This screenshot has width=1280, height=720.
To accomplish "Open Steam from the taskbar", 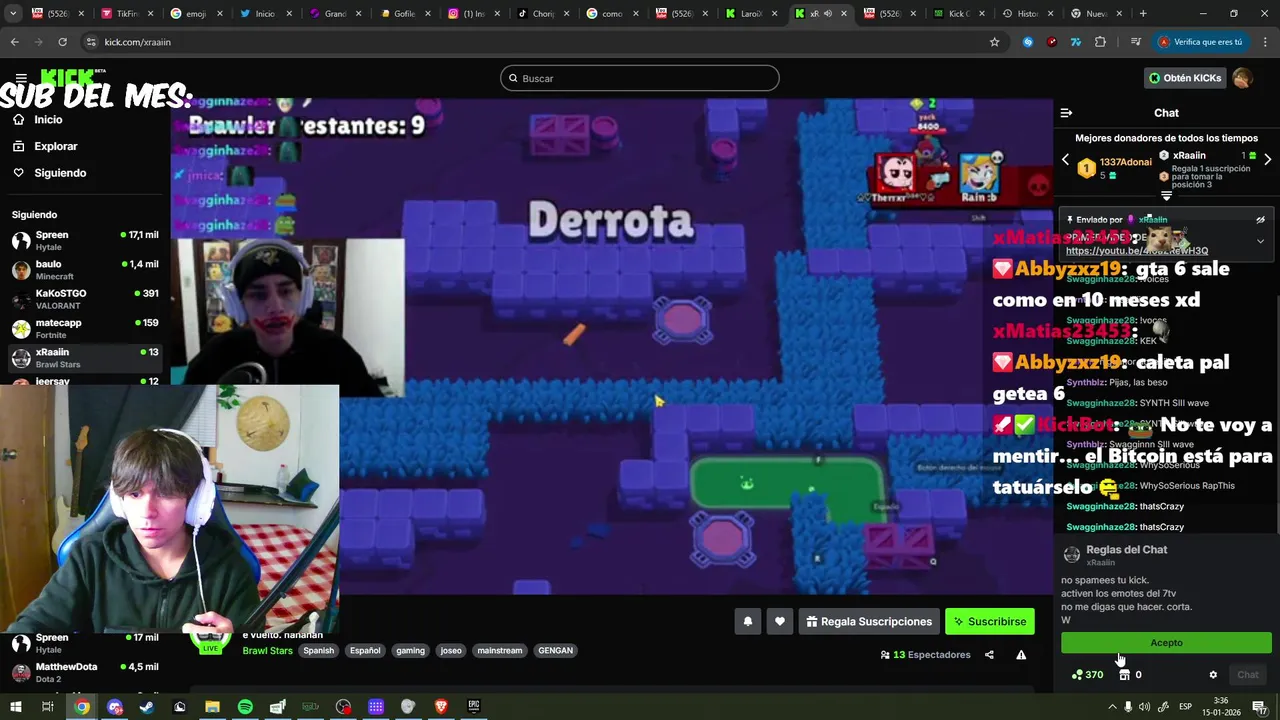I will (147, 707).
